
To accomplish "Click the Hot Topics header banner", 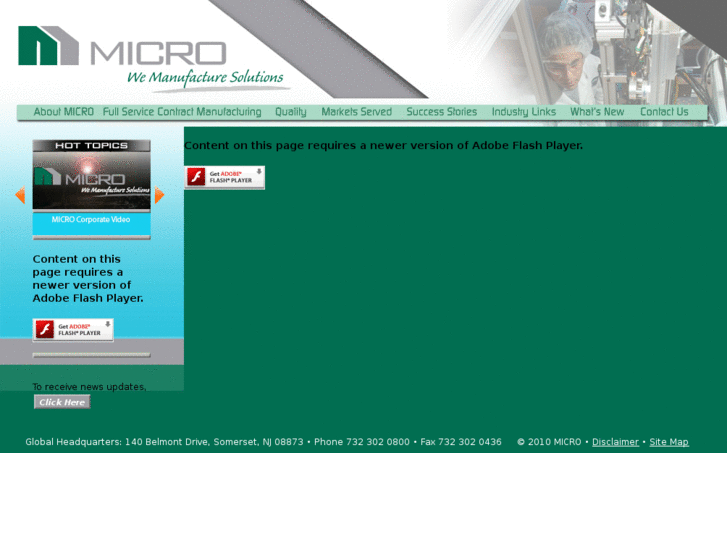I will point(91,146).
